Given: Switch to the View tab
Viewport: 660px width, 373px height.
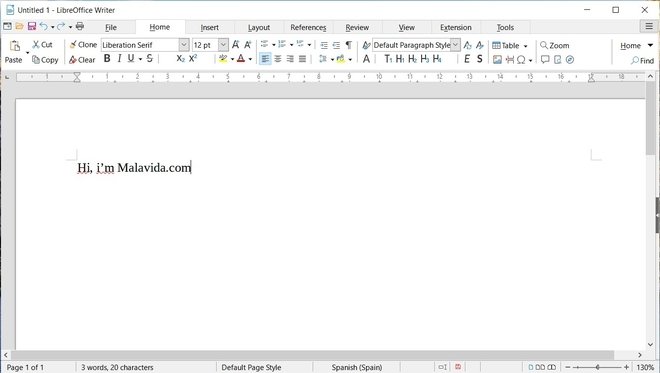Looking at the screenshot, I should (x=406, y=27).
